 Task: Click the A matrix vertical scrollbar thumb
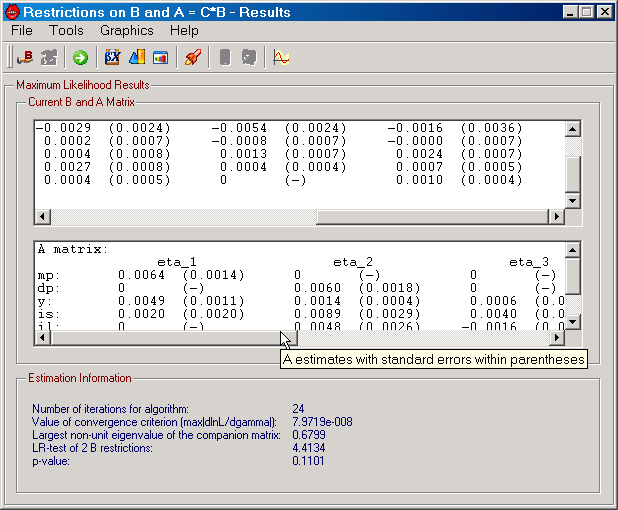pos(572,276)
